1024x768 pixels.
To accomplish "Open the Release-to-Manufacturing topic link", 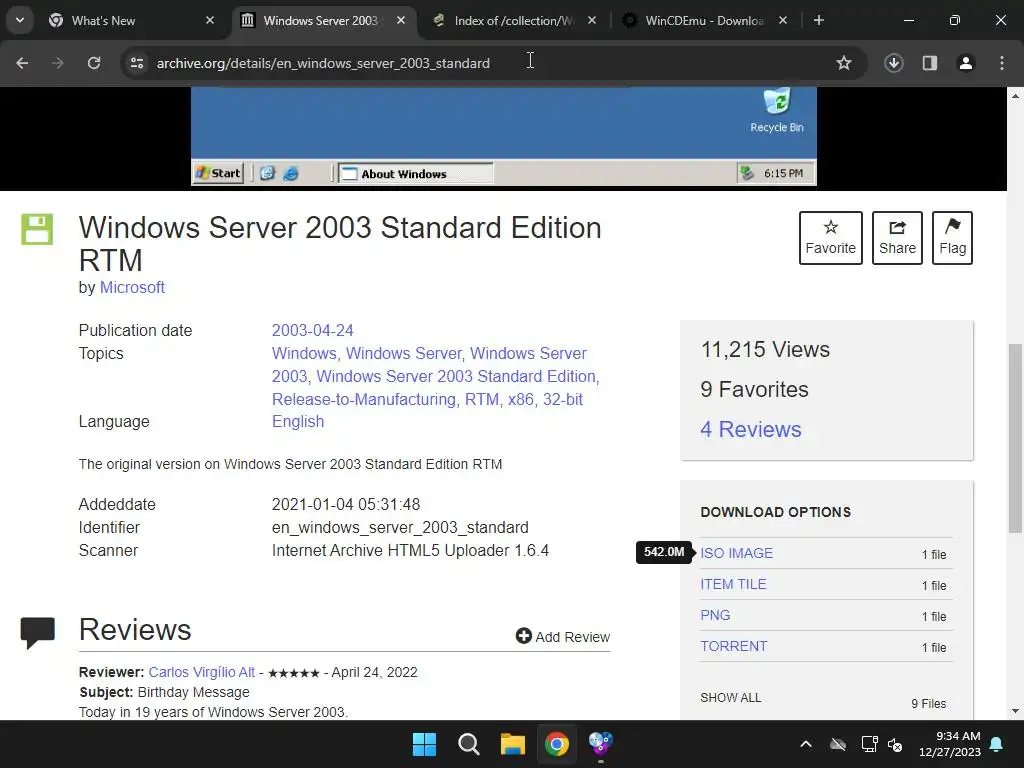I will click(364, 399).
